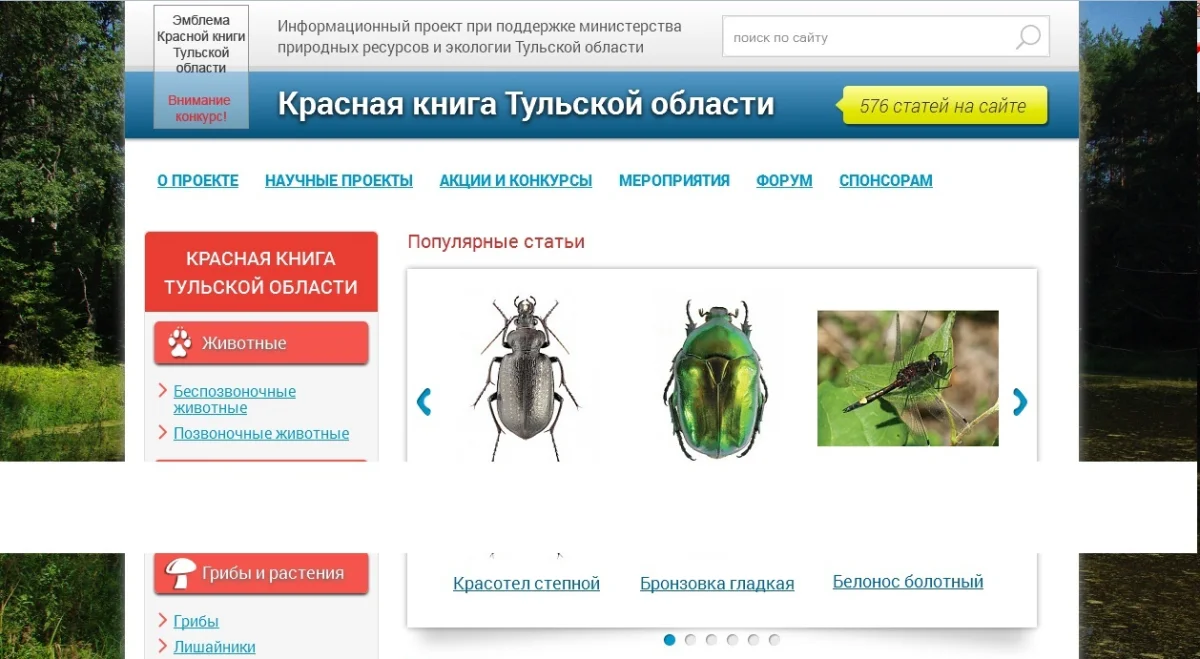Select the last carousel pagination dot
The width and height of the screenshot is (1200, 659).
[x=774, y=640]
